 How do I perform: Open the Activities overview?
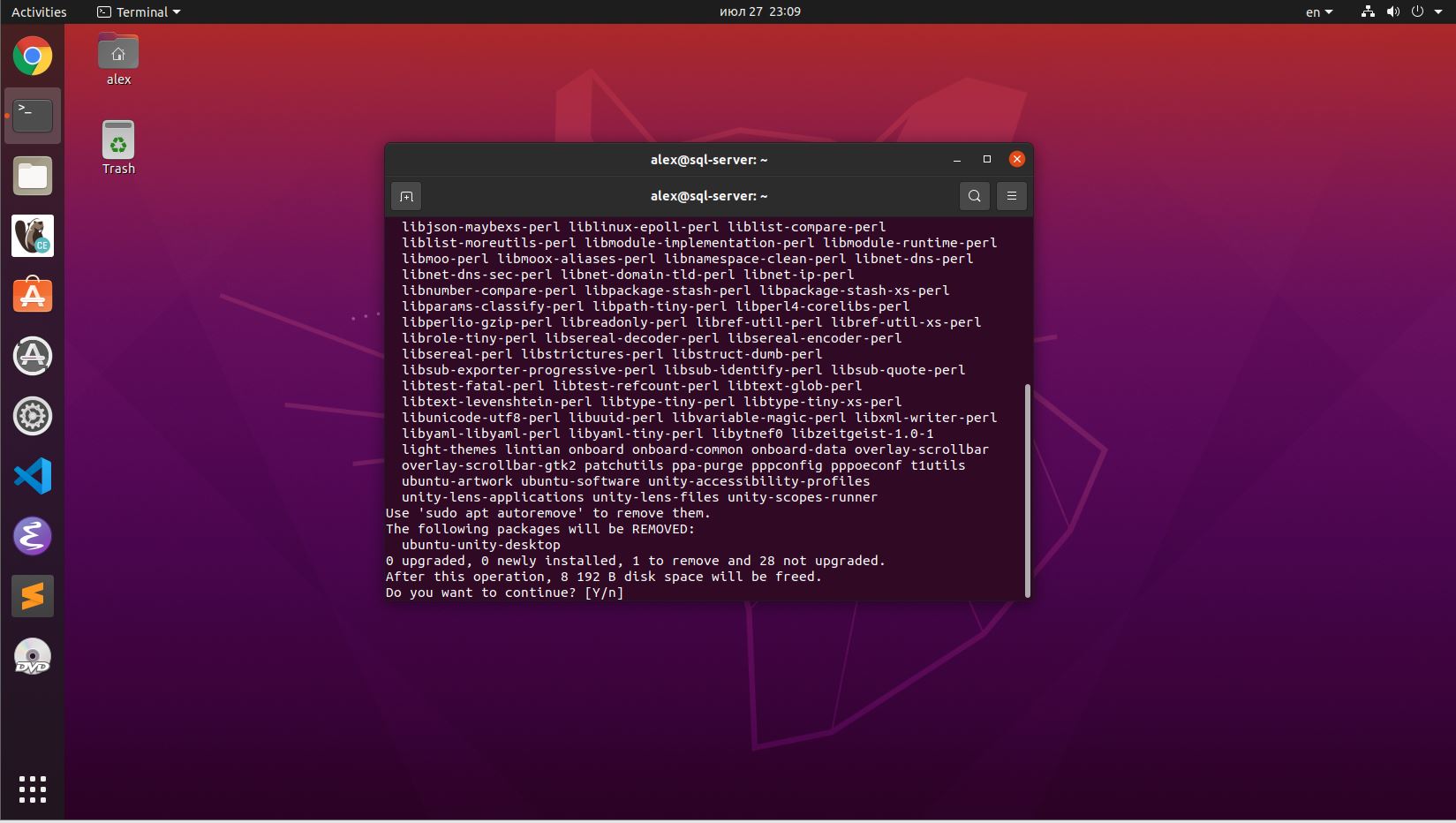click(39, 11)
